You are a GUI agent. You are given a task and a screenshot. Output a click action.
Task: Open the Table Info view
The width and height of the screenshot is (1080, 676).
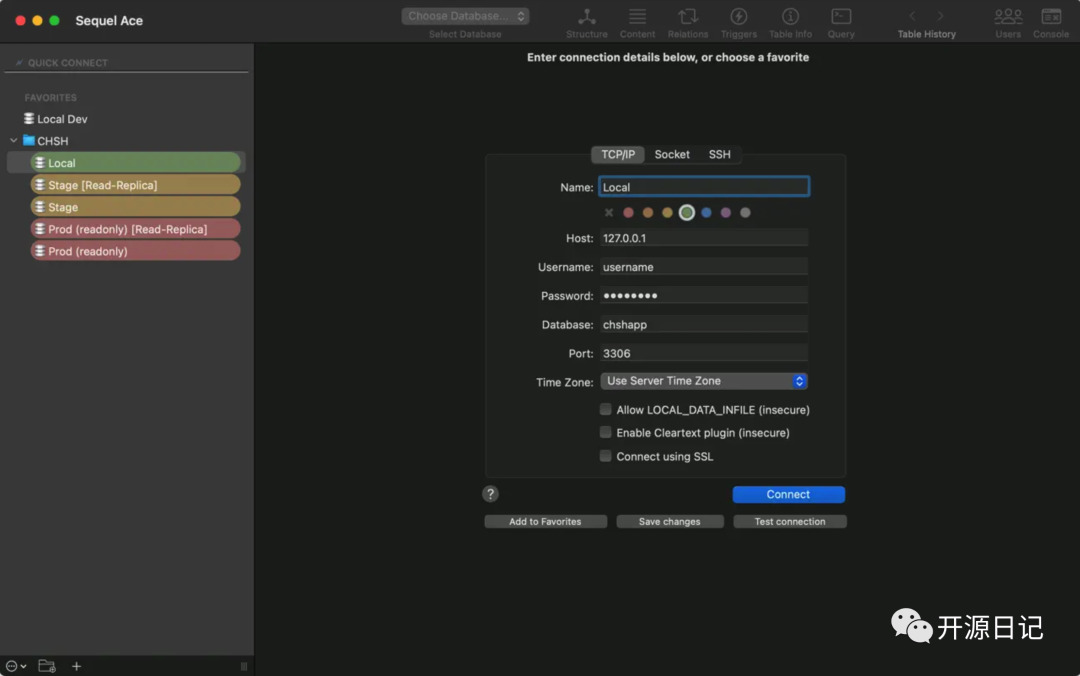click(x=790, y=22)
